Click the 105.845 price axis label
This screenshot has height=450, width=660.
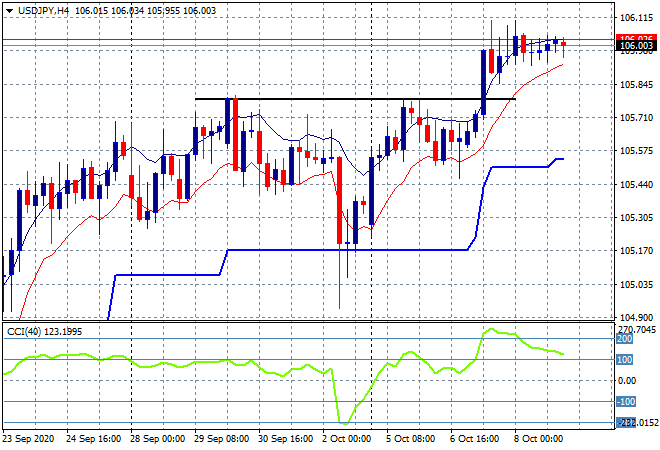pyautogui.click(x=636, y=85)
